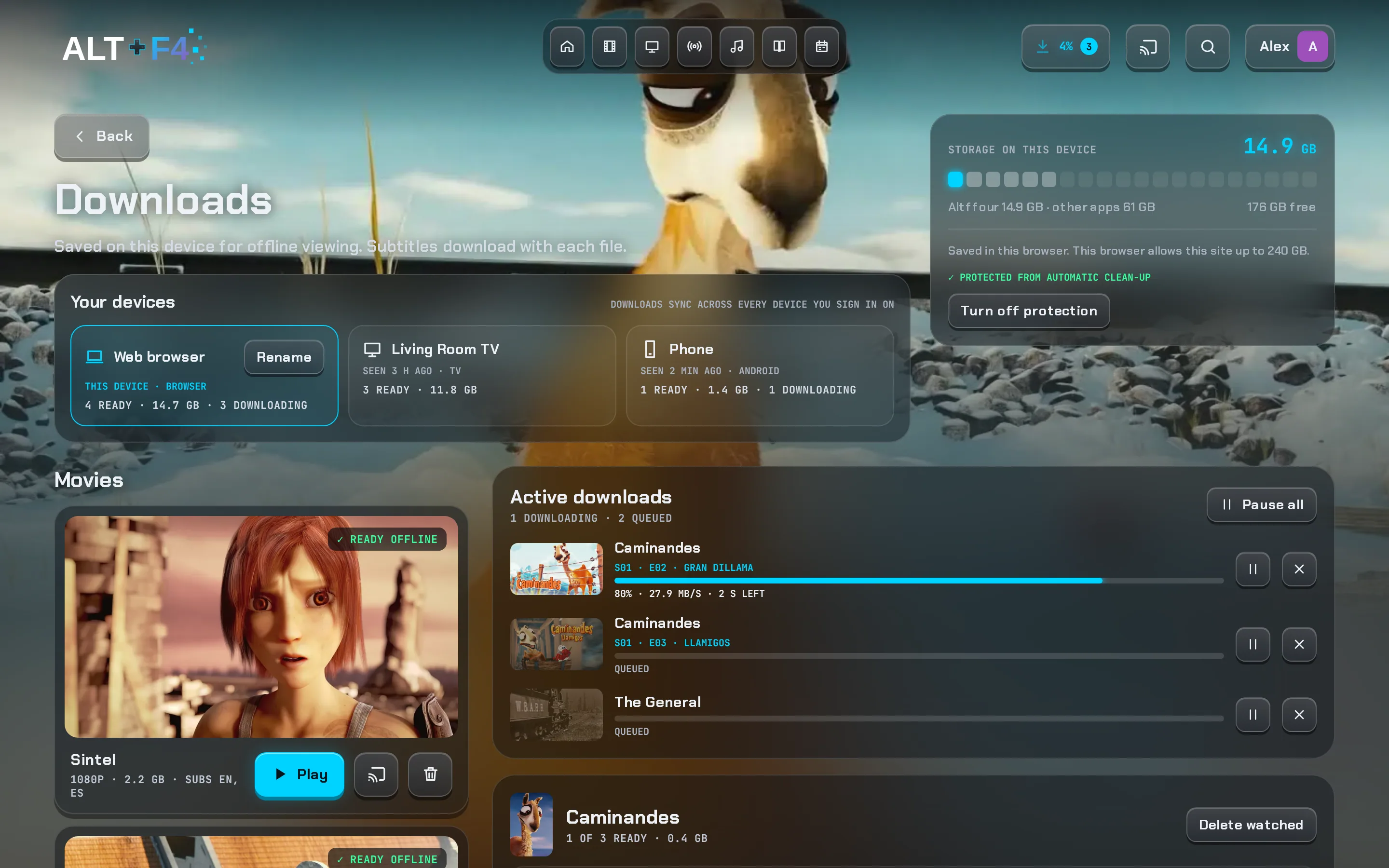Cancel the Caminandes E03 Llamigos queued download

1299,644
